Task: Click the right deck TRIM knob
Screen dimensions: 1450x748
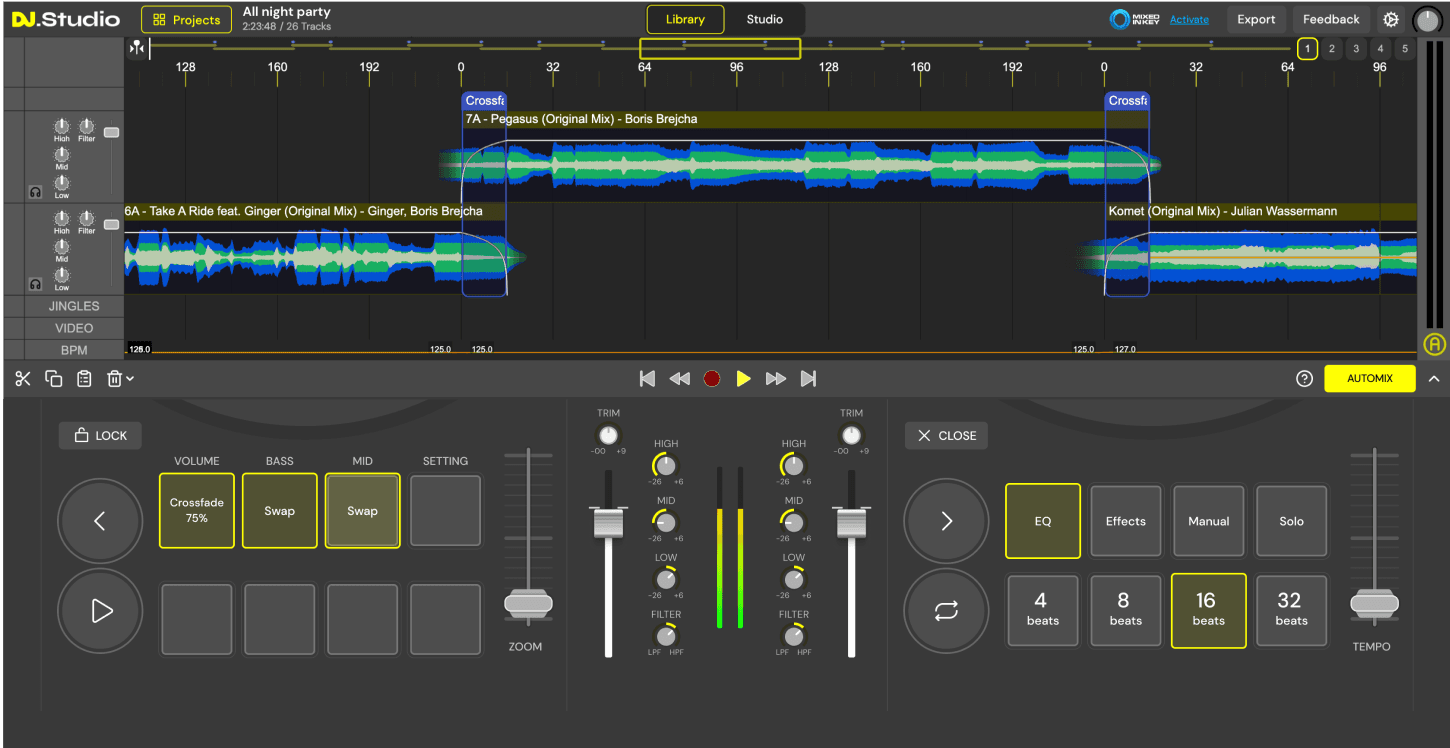Action: (851, 435)
